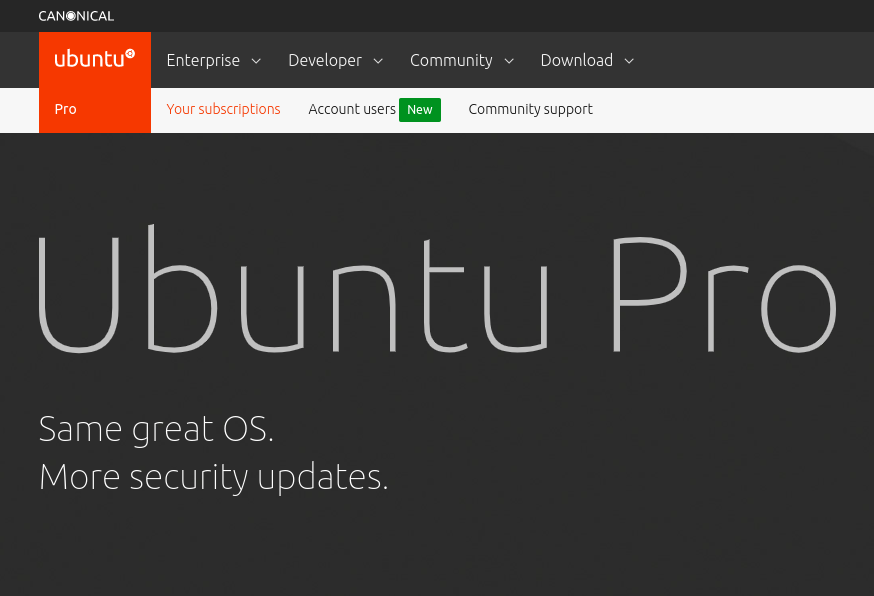Open the Developer navigation menu label
Viewport: 874px width, 596px height.
(325, 60)
